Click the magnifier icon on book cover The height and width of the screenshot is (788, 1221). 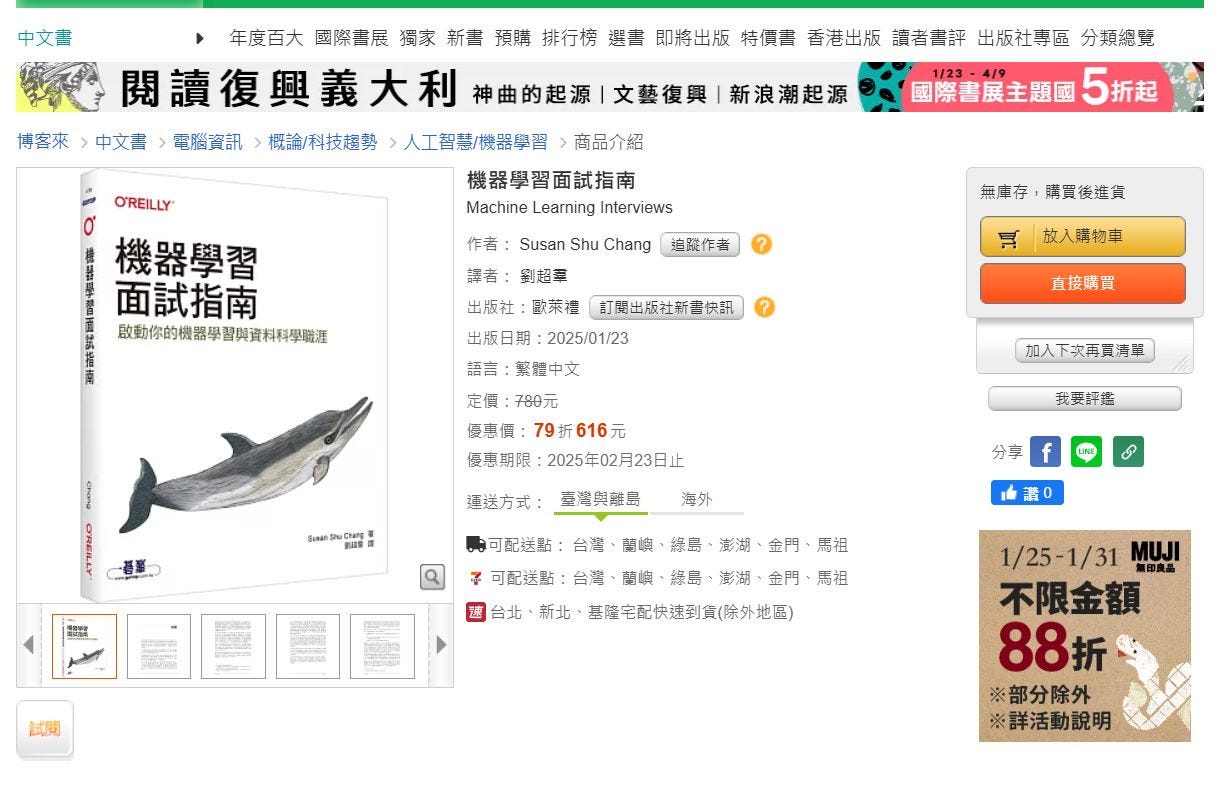coord(432,577)
